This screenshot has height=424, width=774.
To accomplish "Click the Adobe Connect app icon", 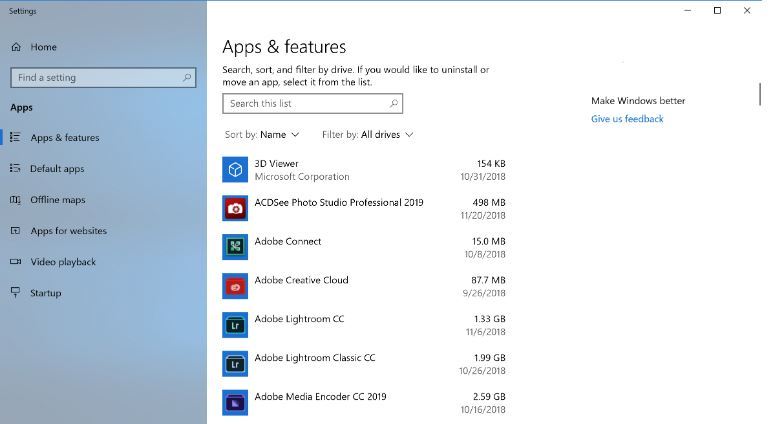I will (235, 247).
